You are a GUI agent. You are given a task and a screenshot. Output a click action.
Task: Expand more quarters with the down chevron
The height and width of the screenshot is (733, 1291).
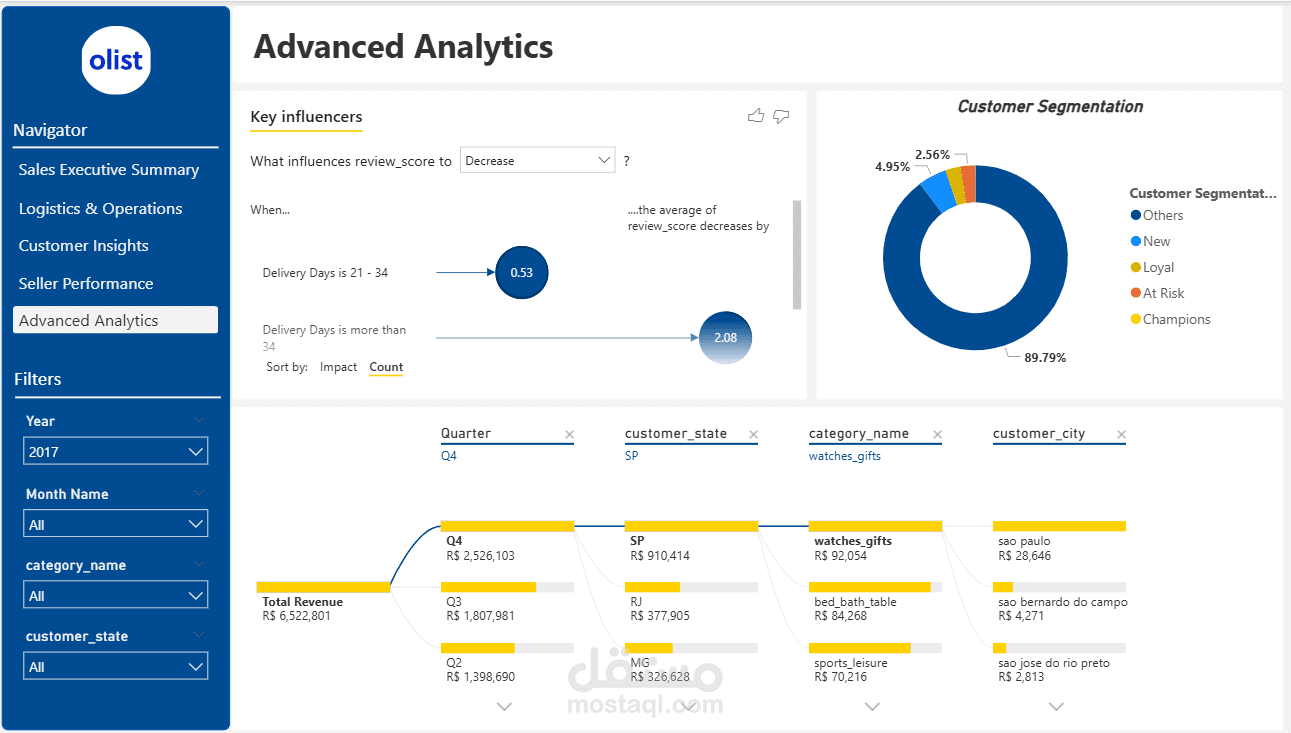click(505, 707)
